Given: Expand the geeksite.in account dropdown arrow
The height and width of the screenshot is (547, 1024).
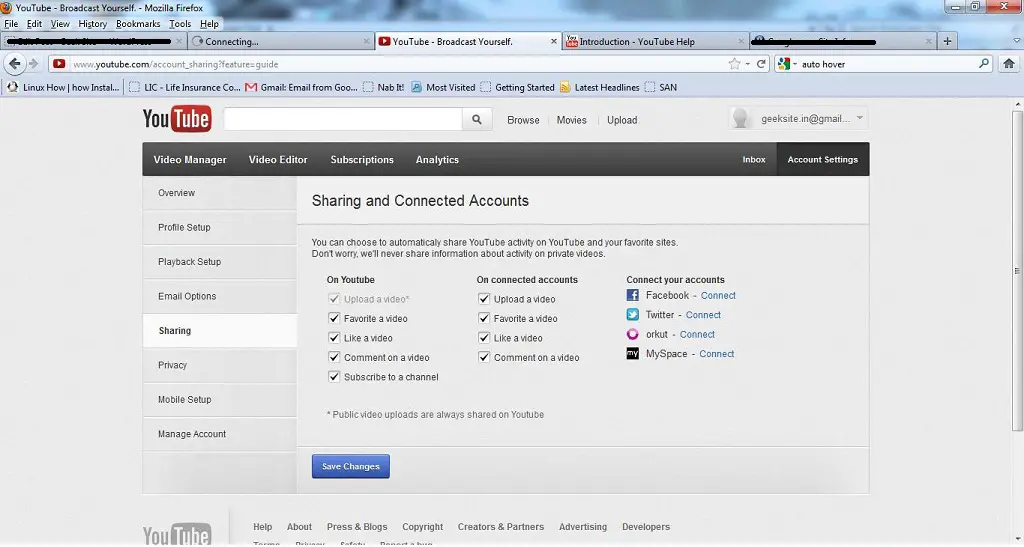Looking at the screenshot, I should tap(860, 119).
